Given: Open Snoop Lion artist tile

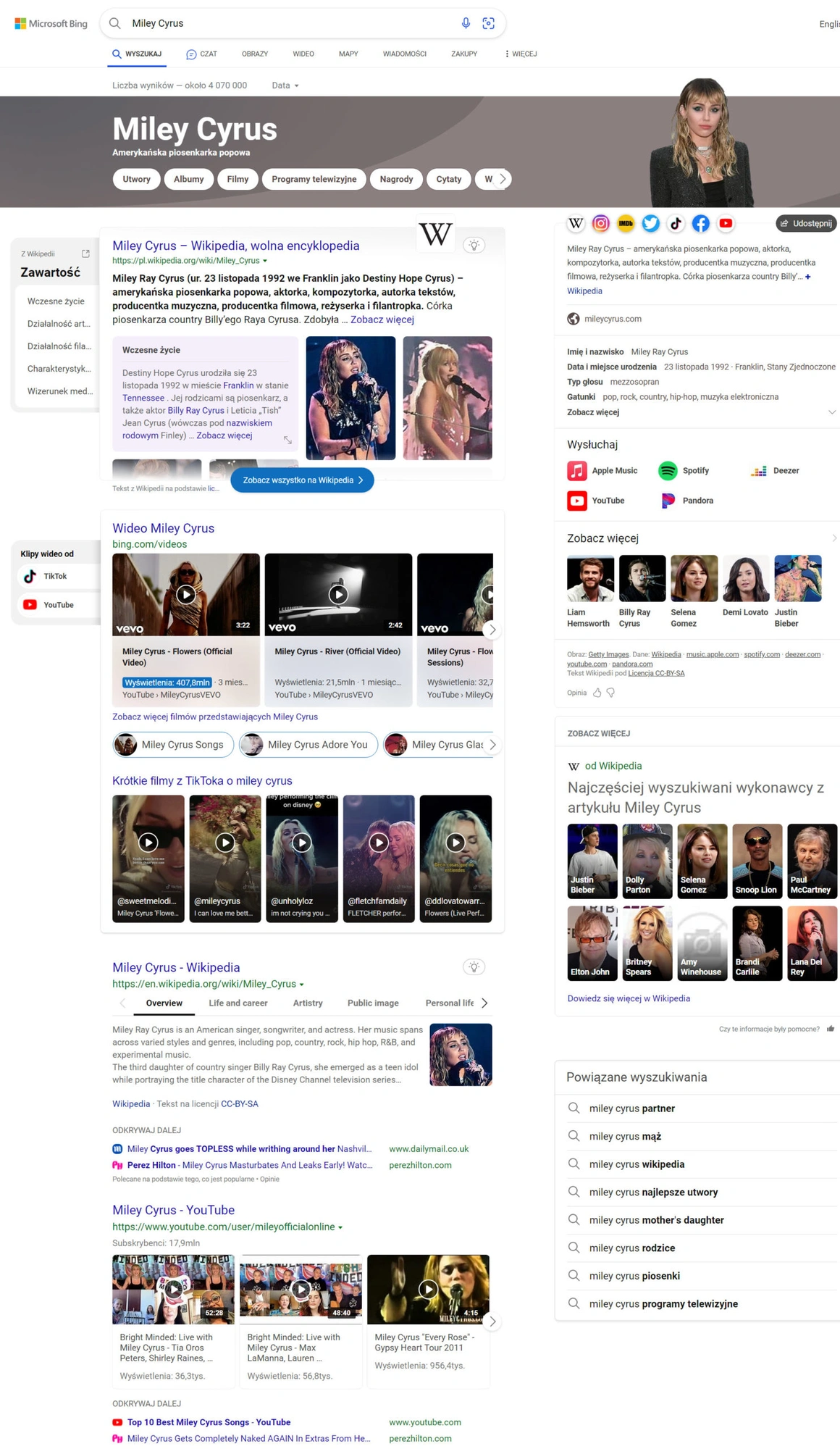Looking at the screenshot, I should tap(757, 861).
